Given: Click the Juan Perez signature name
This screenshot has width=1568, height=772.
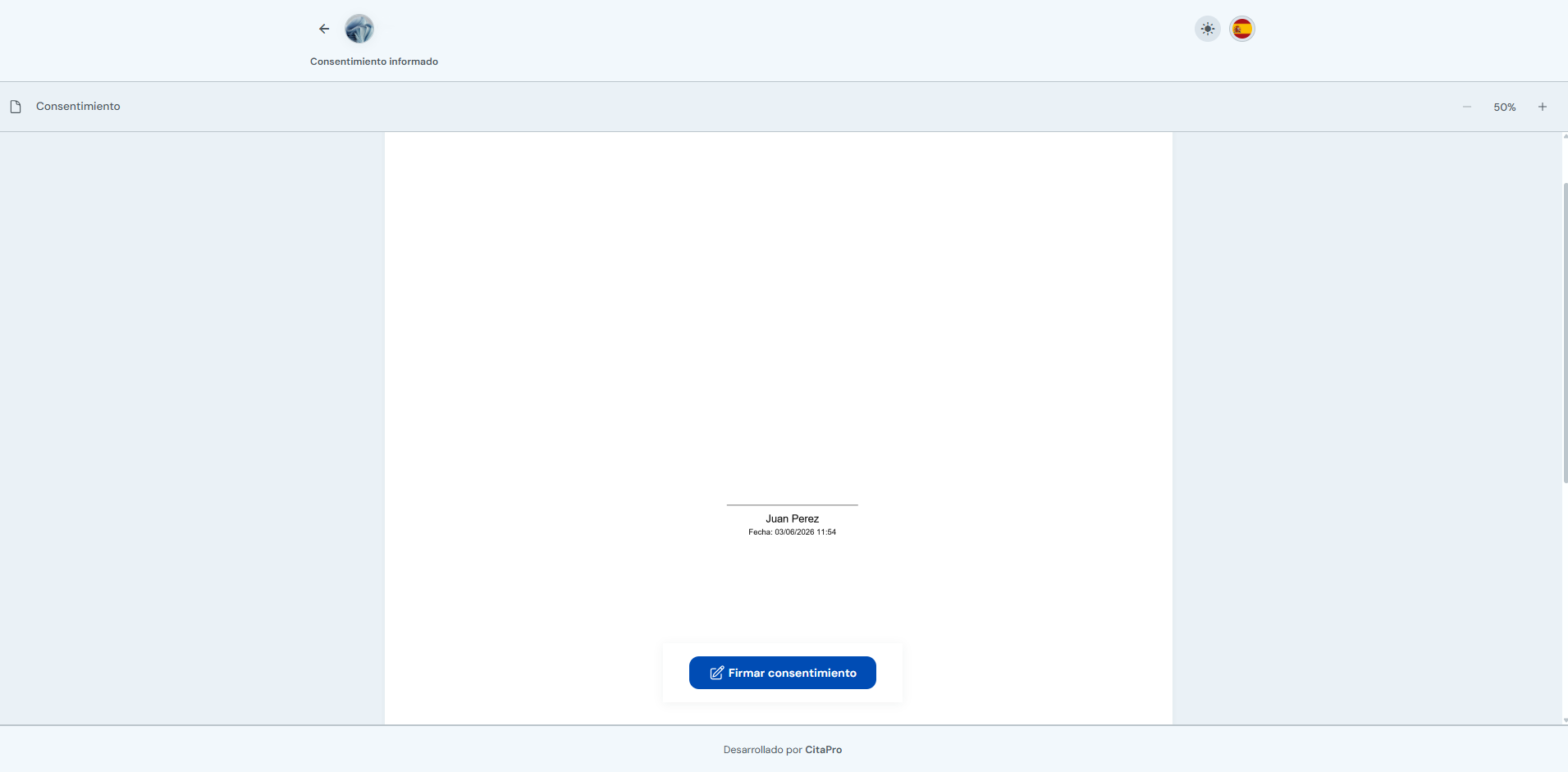Looking at the screenshot, I should (x=793, y=518).
